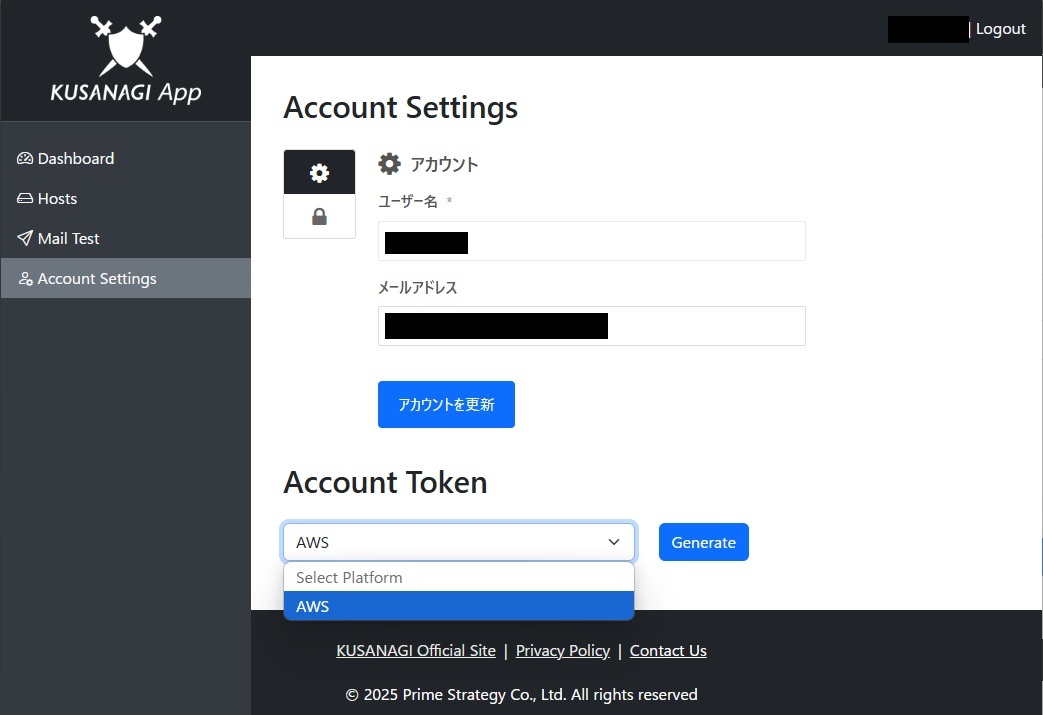This screenshot has height=715, width=1043.
Task: Expand the AWS platform dropdown chevron
Action: click(x=614, y=542)
